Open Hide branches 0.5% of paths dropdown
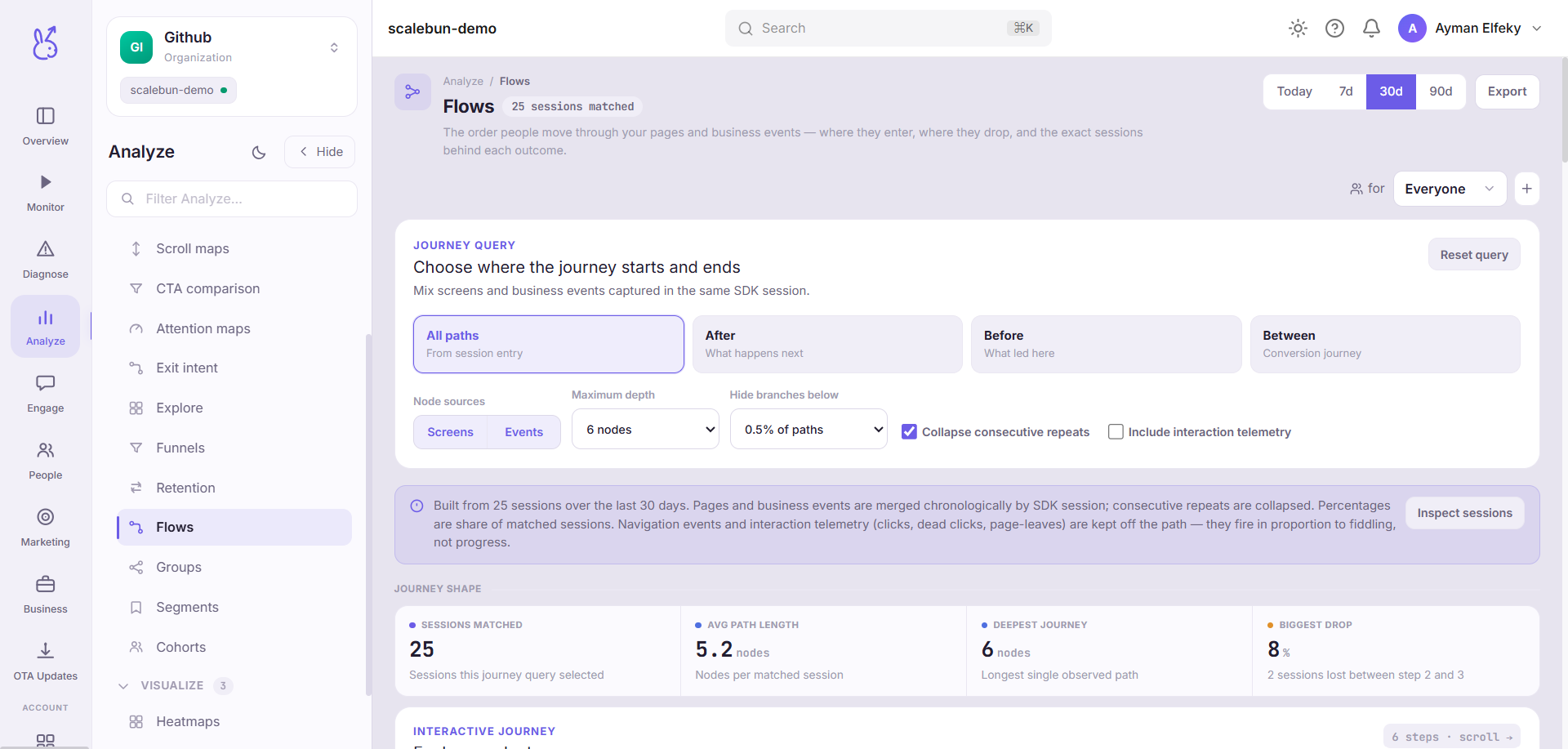The height and width of the screenshot is (749, 1568). pos(808,429)
